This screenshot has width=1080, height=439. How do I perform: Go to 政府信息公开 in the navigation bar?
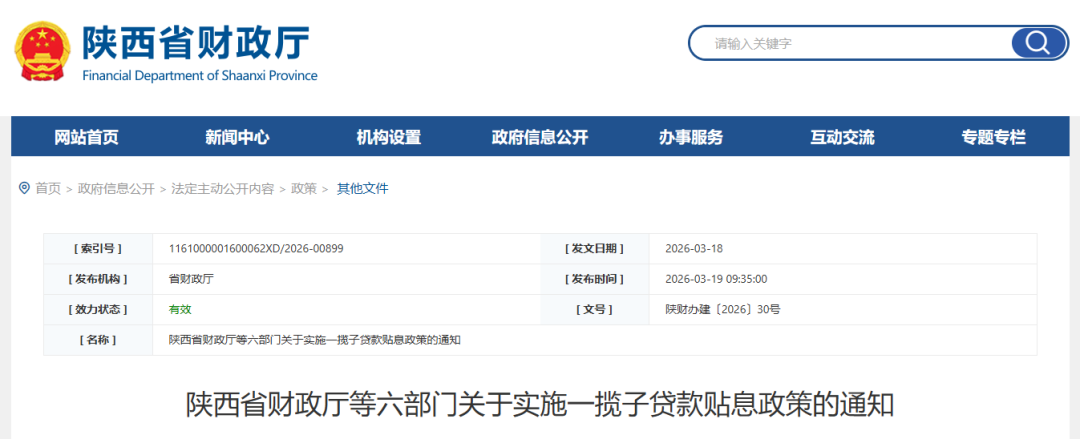(540, 137)
